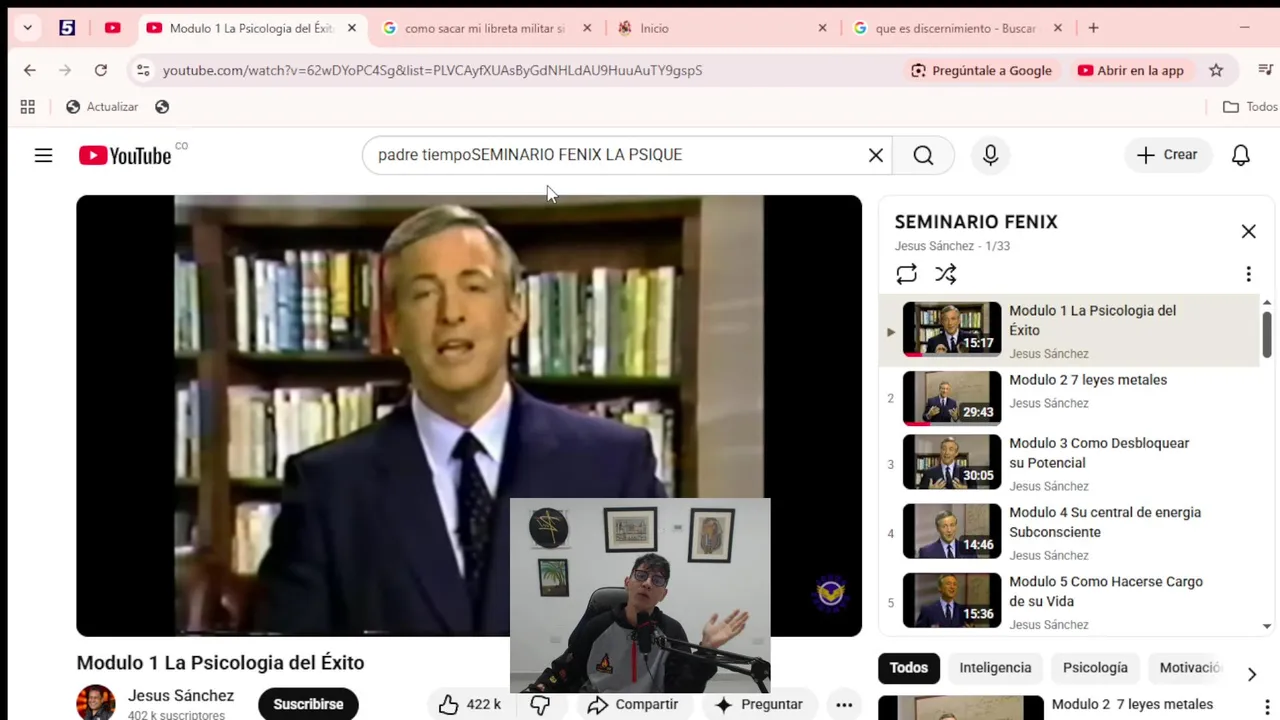Image resolution: width=1280 pixels, height=720 pixels.
Task: Click Pregúntale a Google lens button
Action: click(981, 70)
